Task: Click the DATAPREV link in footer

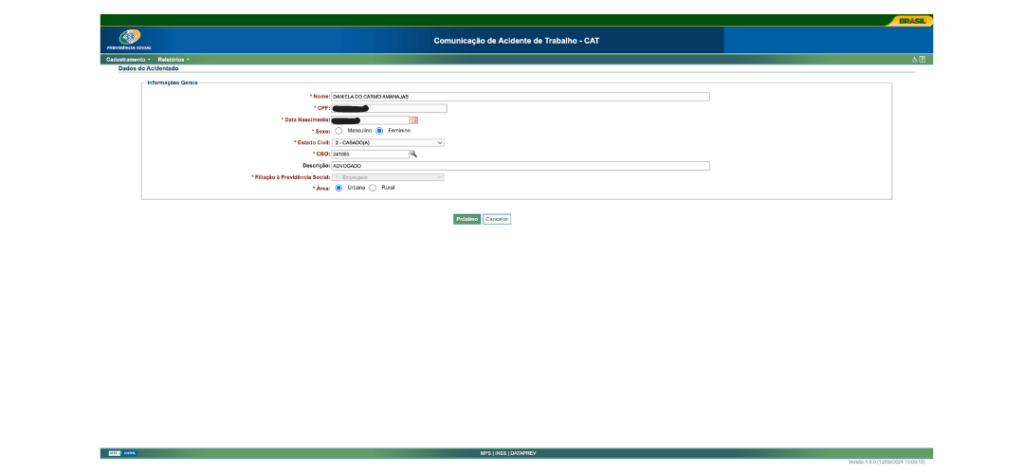Action: tap(524, 453)
